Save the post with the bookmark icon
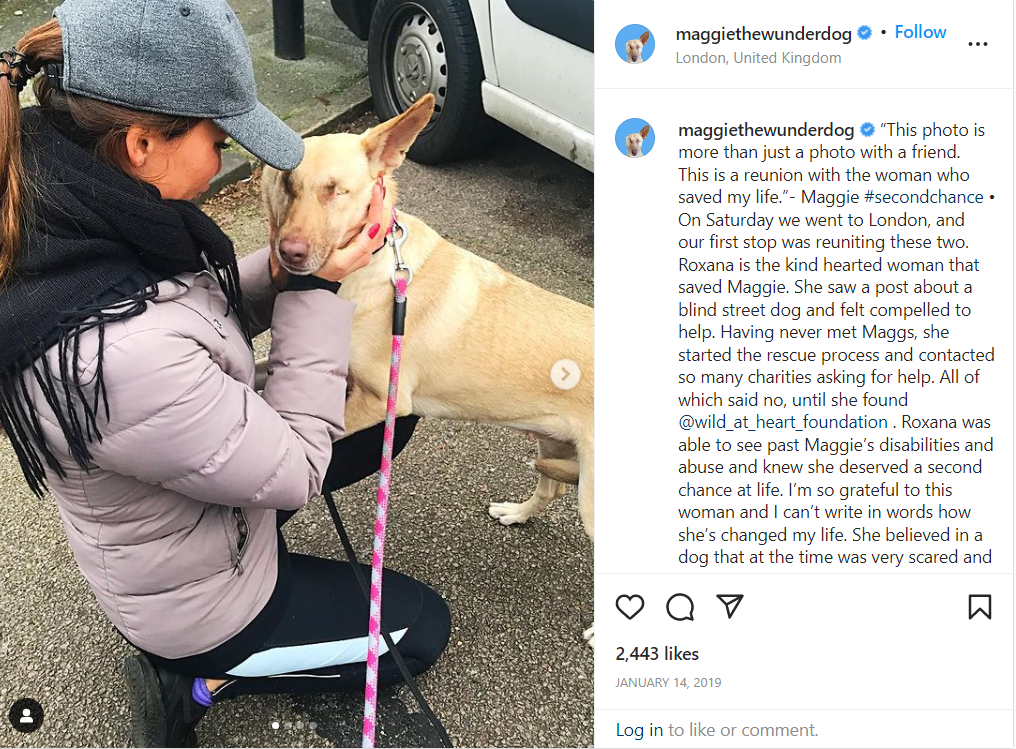Screen dimensions: 1016x749 pyautogui.click(x=980, y=607)
